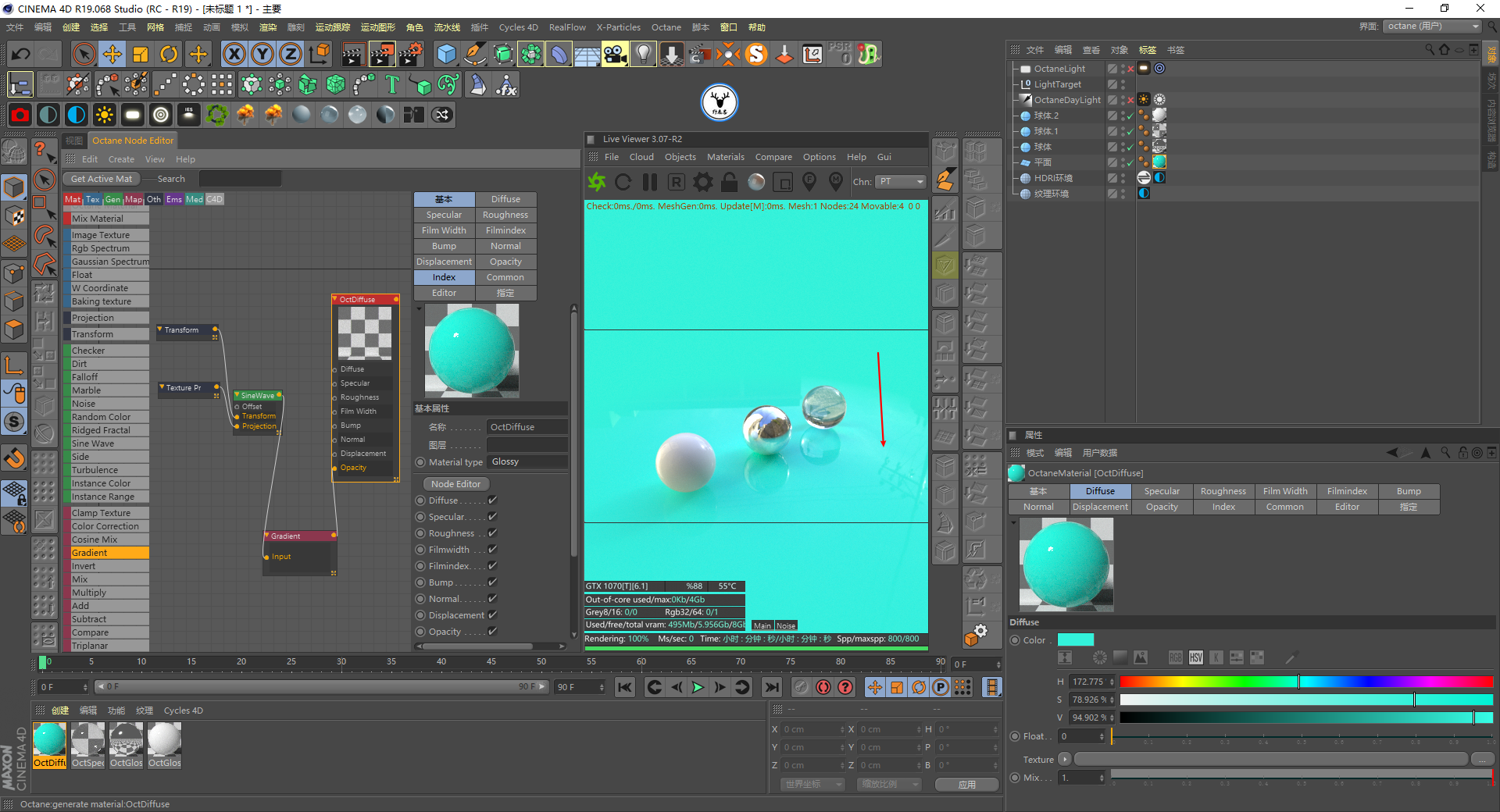Add Octane IES light icon
Screen dimensions: 1500x812
pos(188,115)
